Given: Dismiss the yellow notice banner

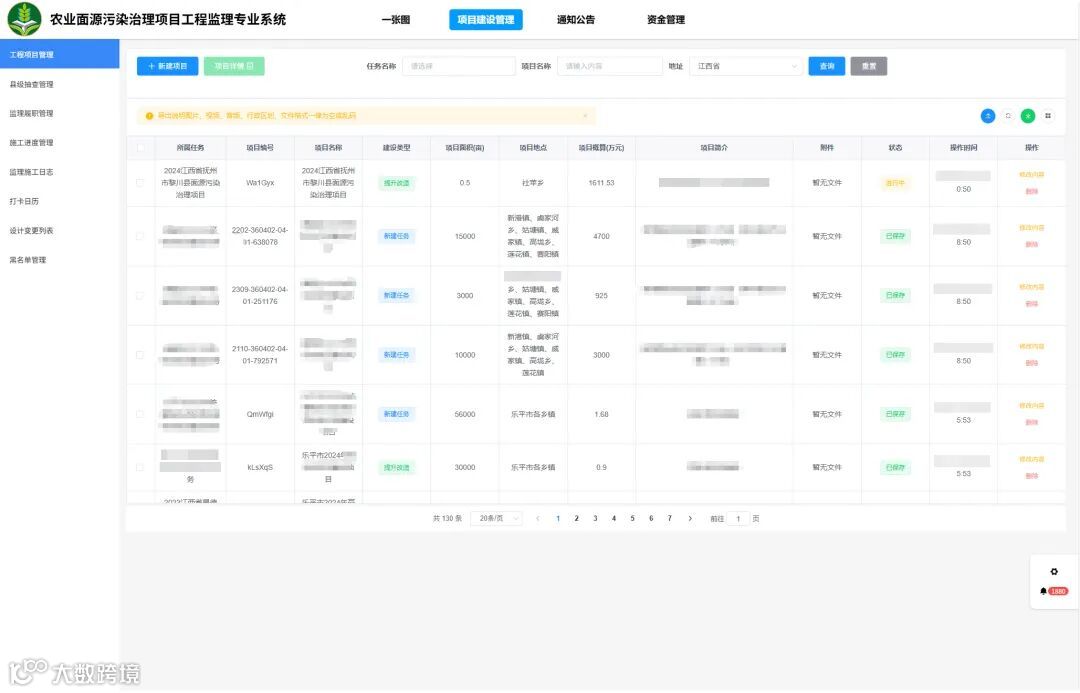Looking at the screenshot, I should point(585,116).
